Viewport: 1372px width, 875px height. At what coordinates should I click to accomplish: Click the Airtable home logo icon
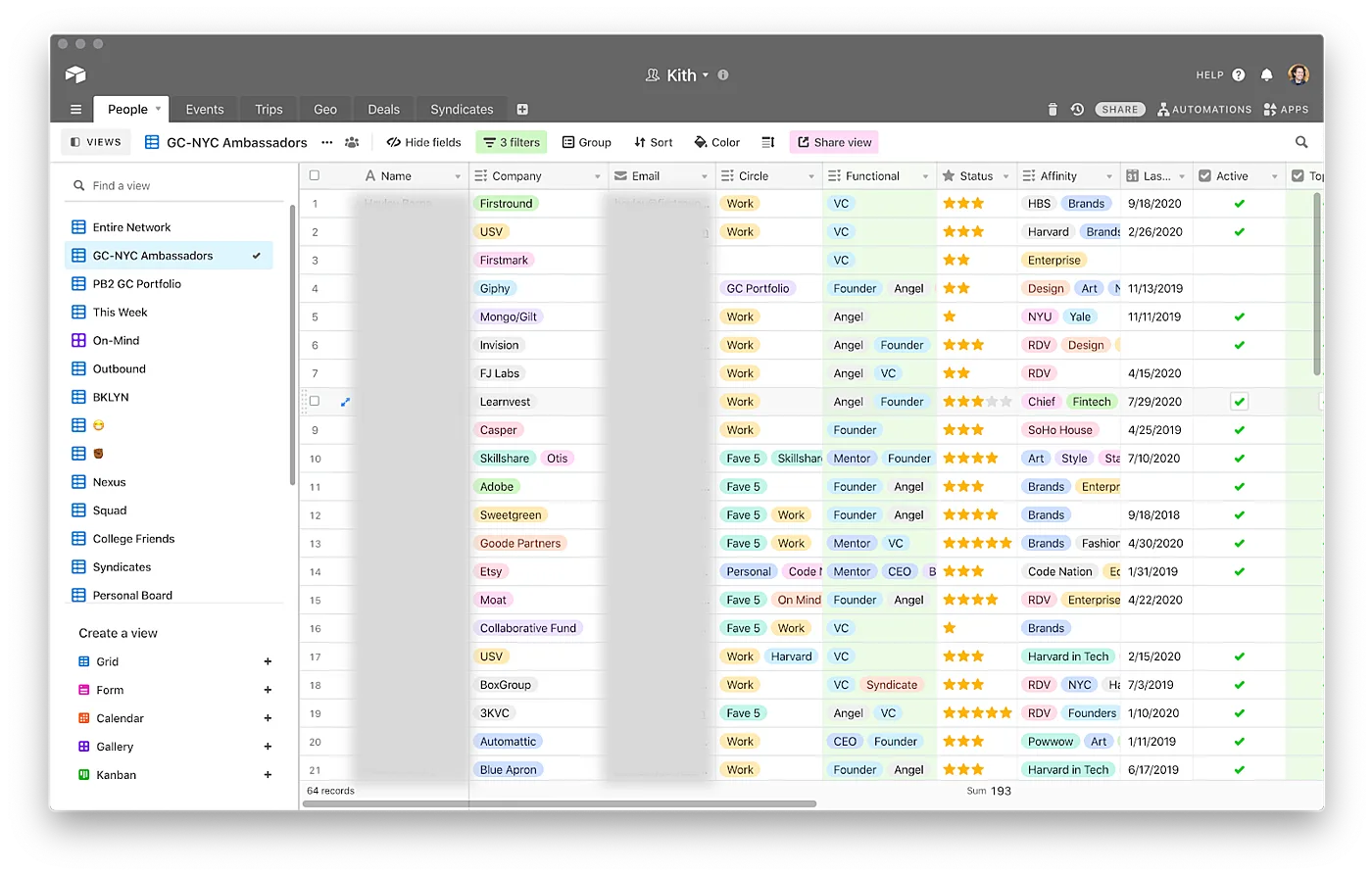pyautogui.click(x=75, y=74)
